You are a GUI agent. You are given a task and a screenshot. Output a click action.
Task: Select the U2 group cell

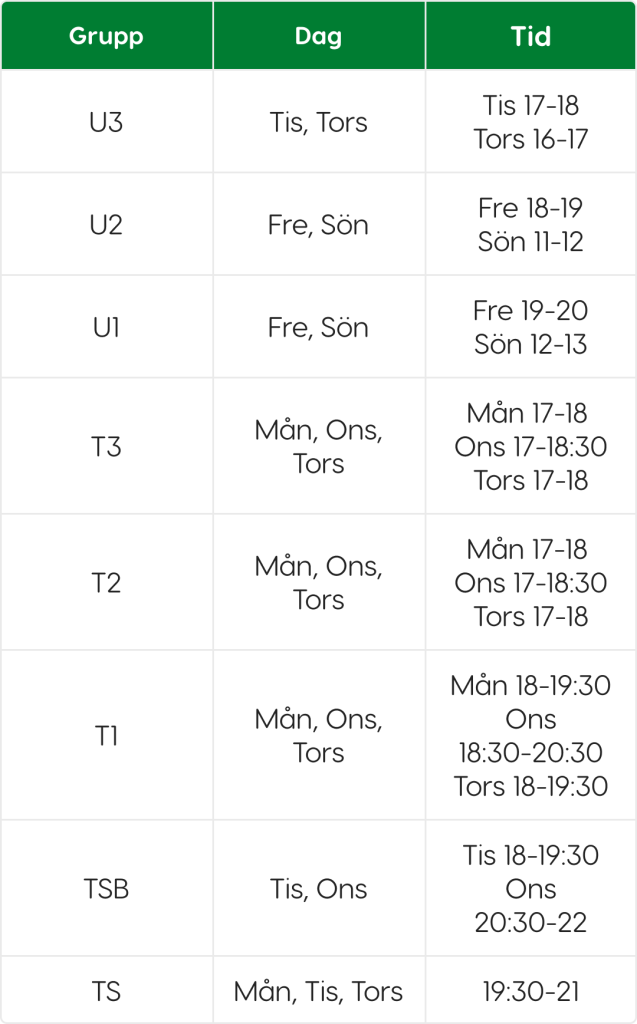click(106, 225)
